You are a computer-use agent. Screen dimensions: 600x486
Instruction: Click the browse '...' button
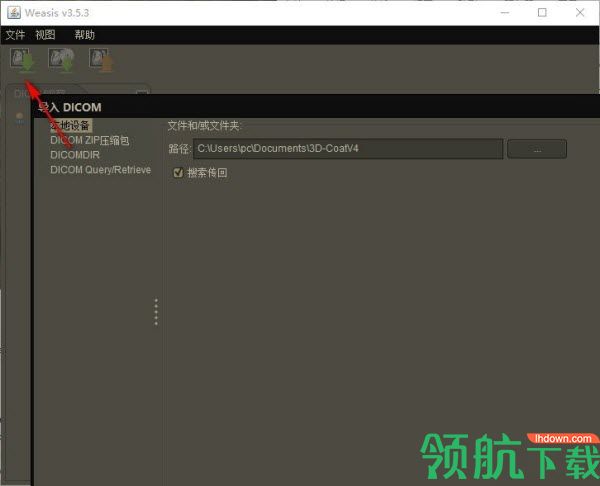(x=537, y=149)
